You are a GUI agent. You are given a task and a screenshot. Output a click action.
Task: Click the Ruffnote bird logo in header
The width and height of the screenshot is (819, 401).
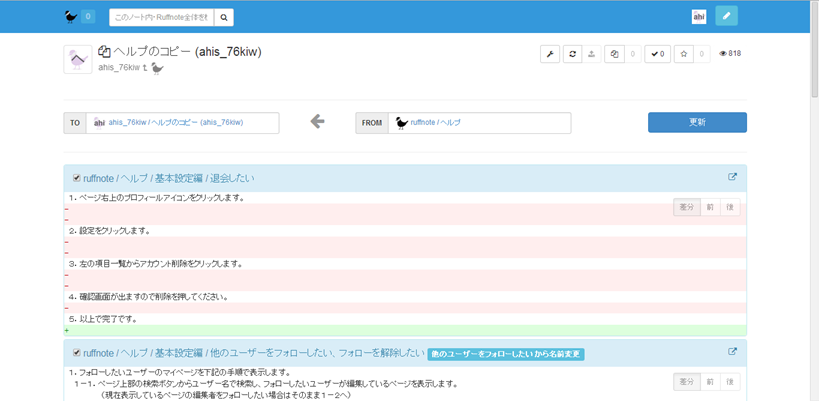(x=70, y=16)
